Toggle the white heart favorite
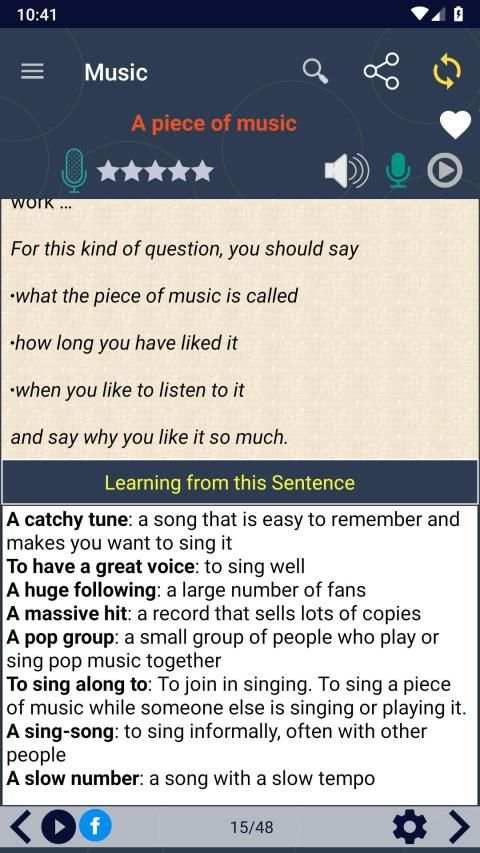 455,125
